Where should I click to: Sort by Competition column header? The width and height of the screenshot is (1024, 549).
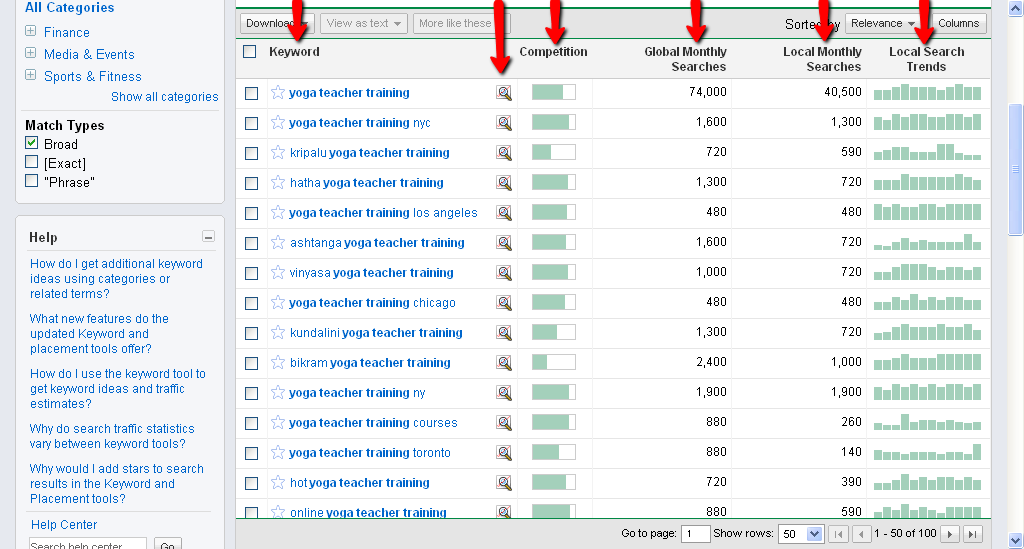[553, 52]
